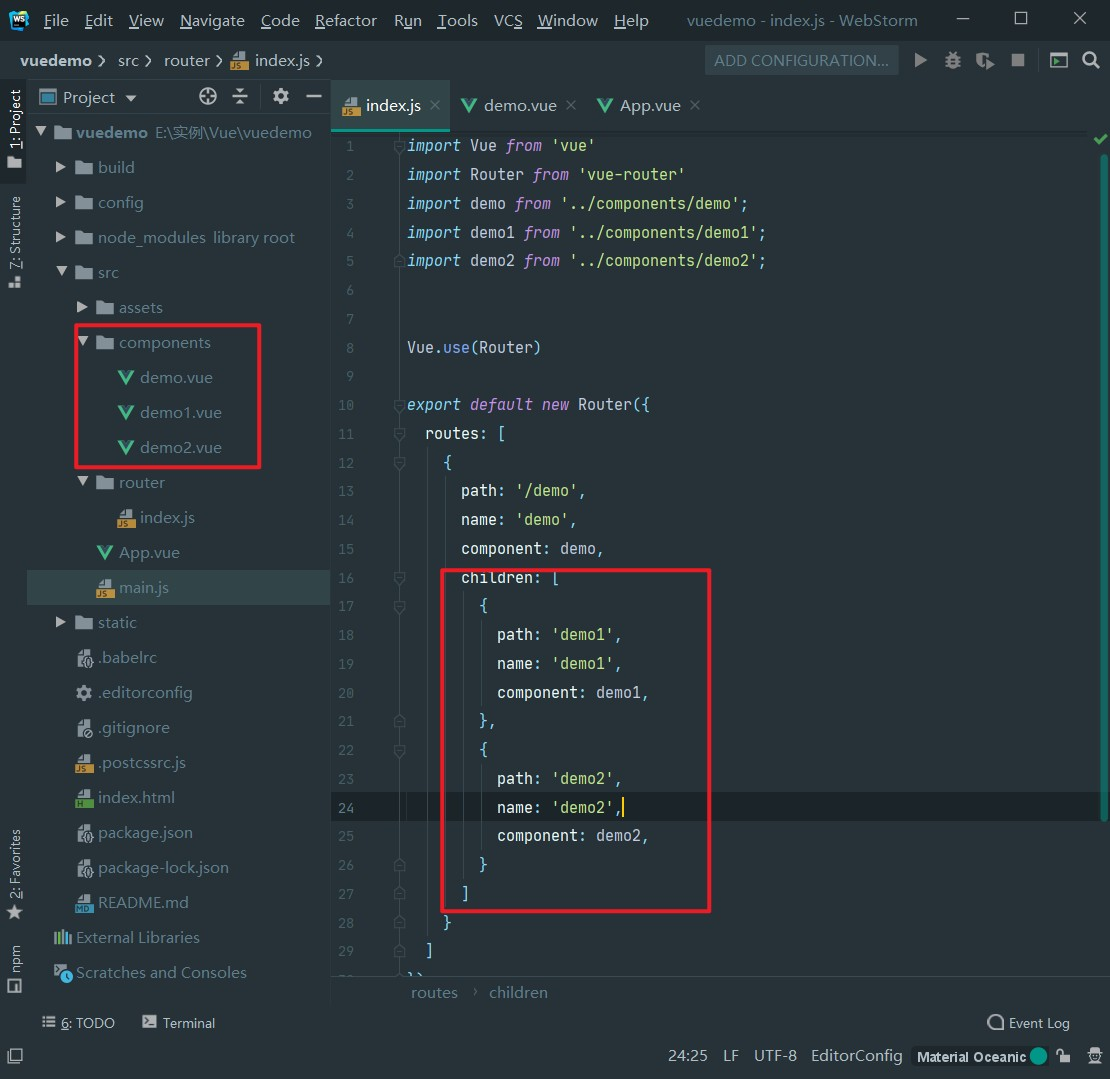The height and width of the screenshot is (1079, 1110).
Task: Fold the export default block at line 10
Action: coord(399,405)
